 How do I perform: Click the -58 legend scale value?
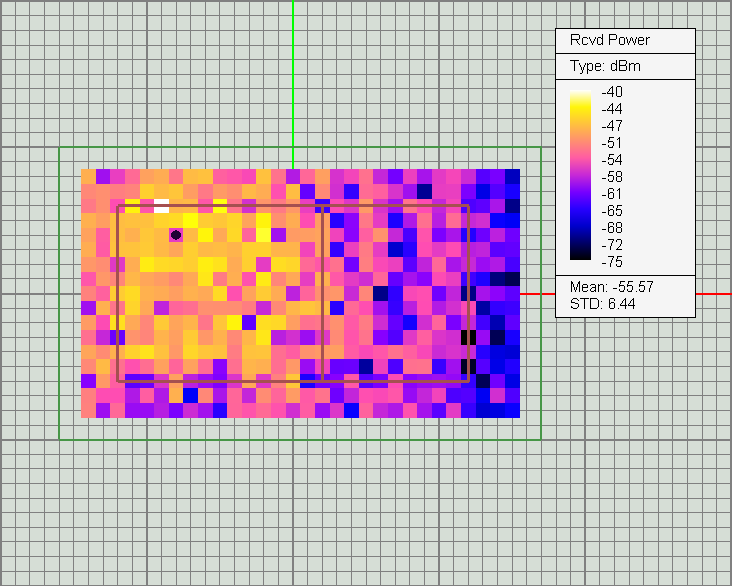(612, 177)
